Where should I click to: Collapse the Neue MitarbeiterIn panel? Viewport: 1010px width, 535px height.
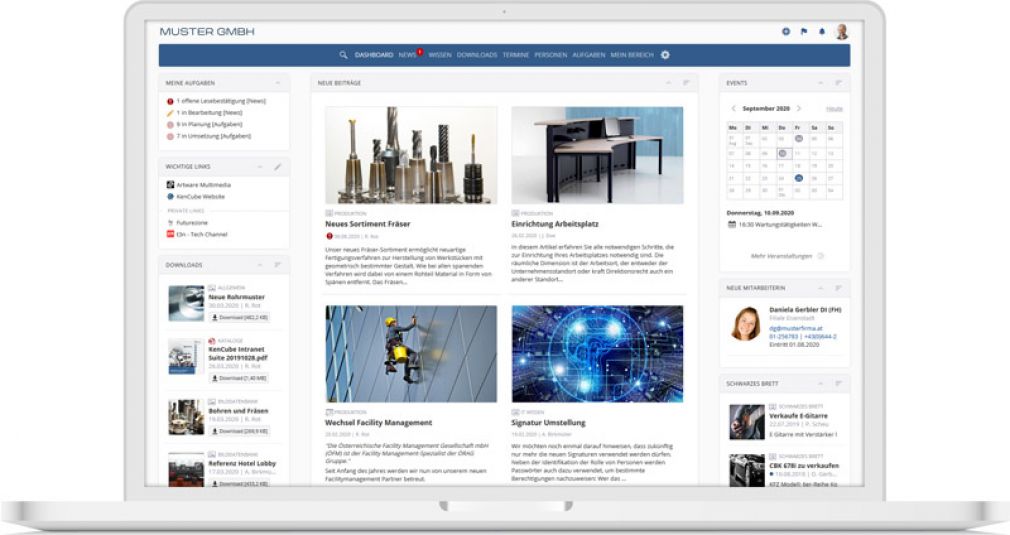(x=821, y=288)
